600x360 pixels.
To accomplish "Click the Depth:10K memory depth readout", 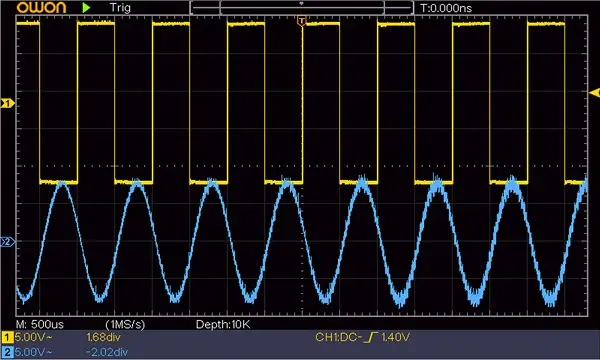I will coord(223,324).
